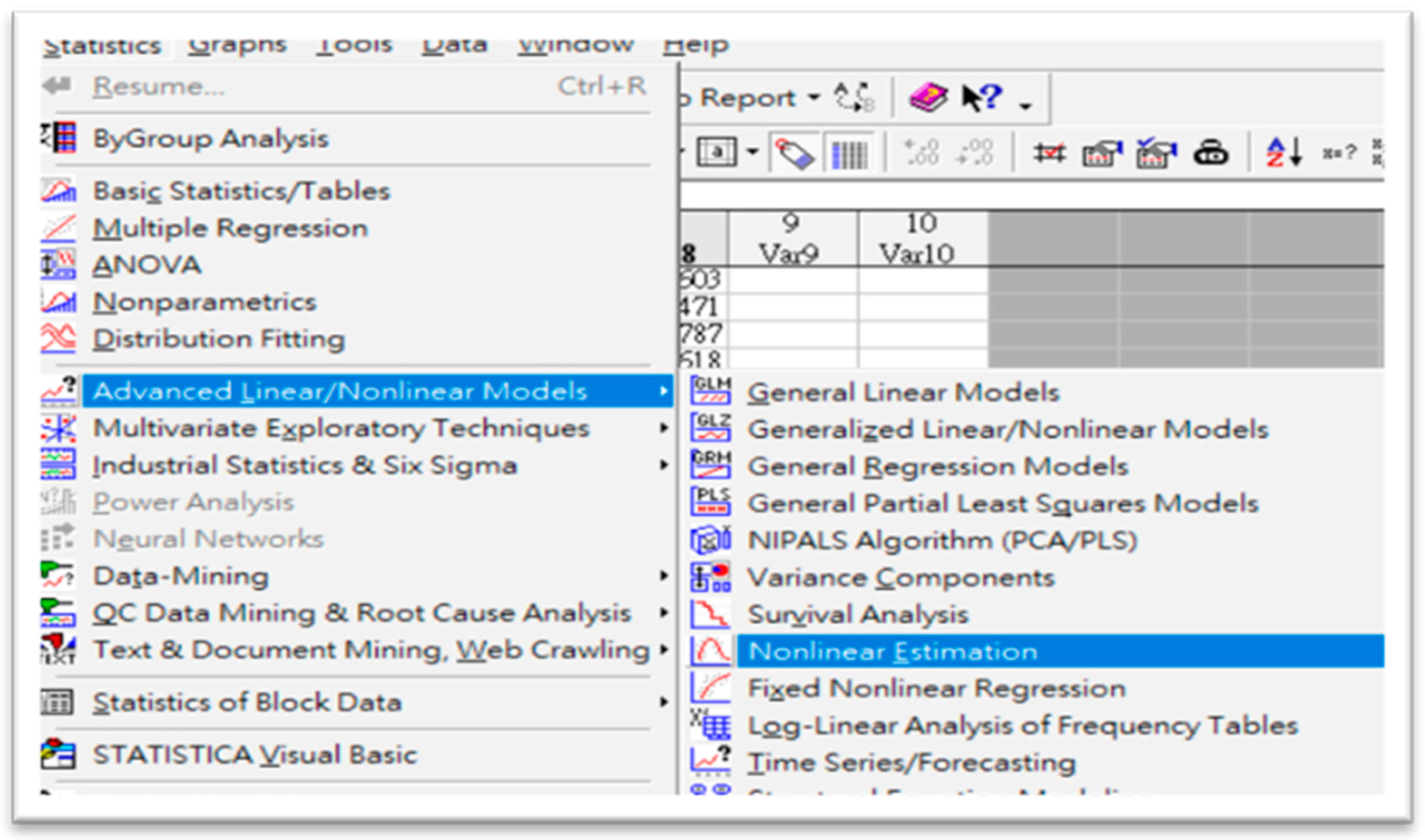Viewport: 1425px width, 840px height.
Task: Click the Industrial Statistics icon
Action: (x=58, y=464)
